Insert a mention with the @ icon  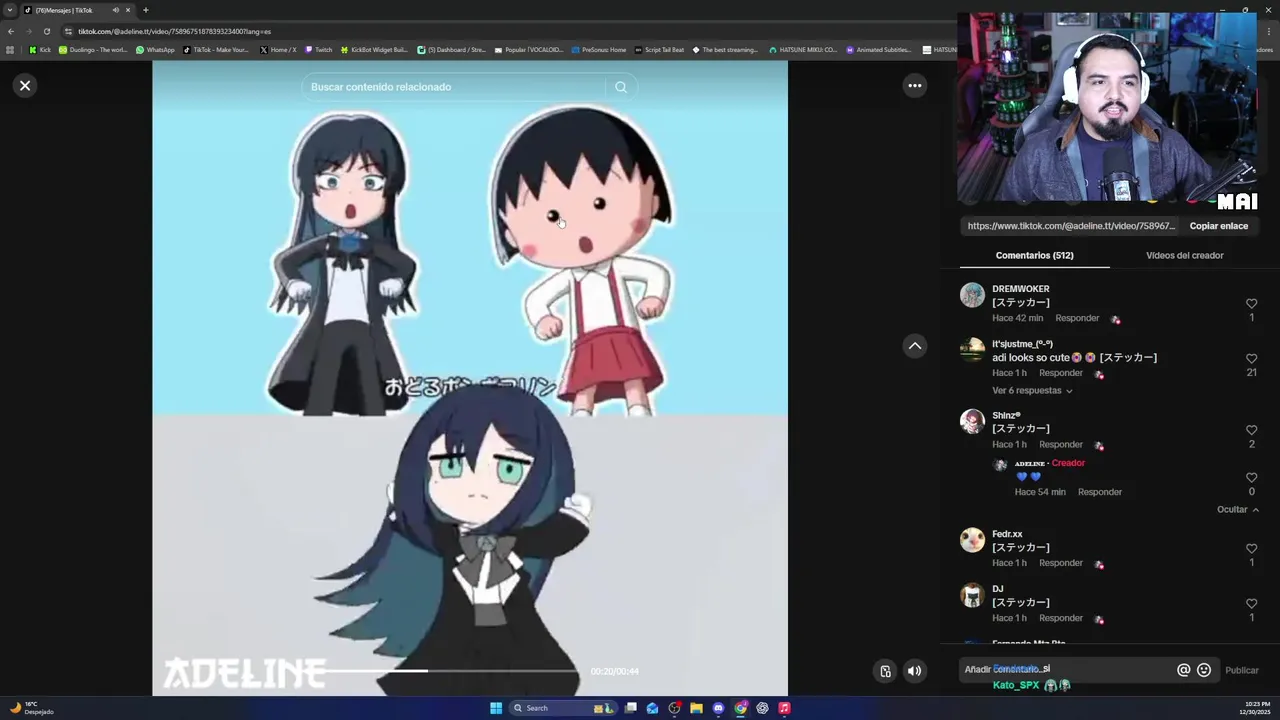[x=1183, y=670]
